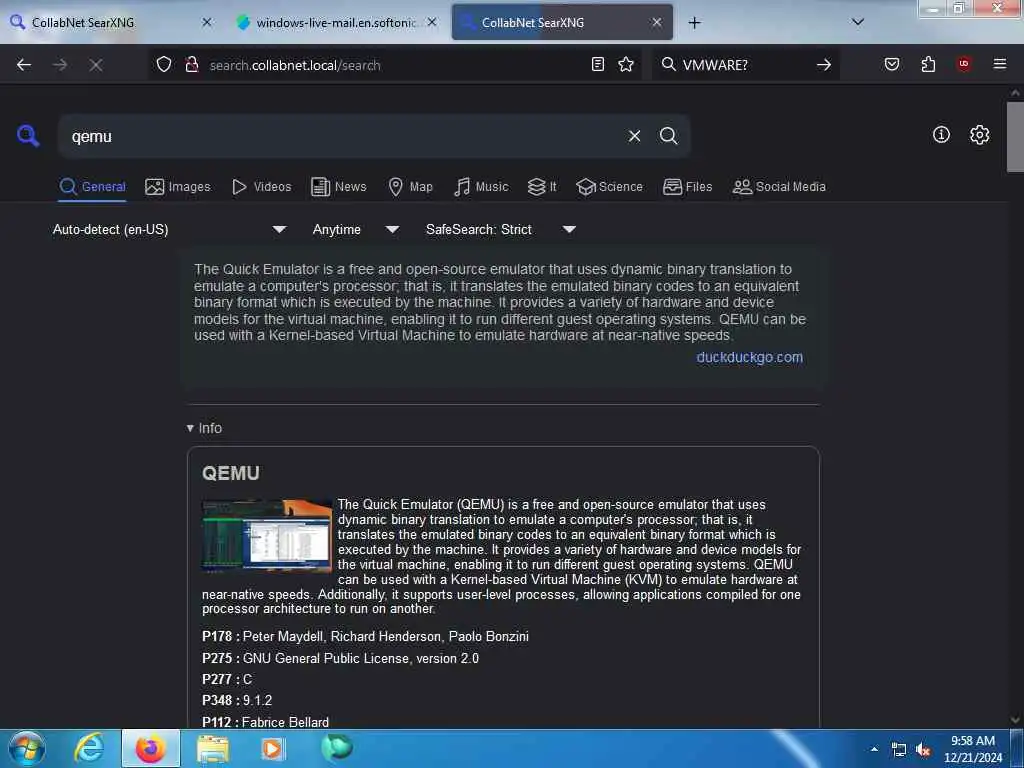
Task: Open tracking protection shield icon
Action: 164,64
